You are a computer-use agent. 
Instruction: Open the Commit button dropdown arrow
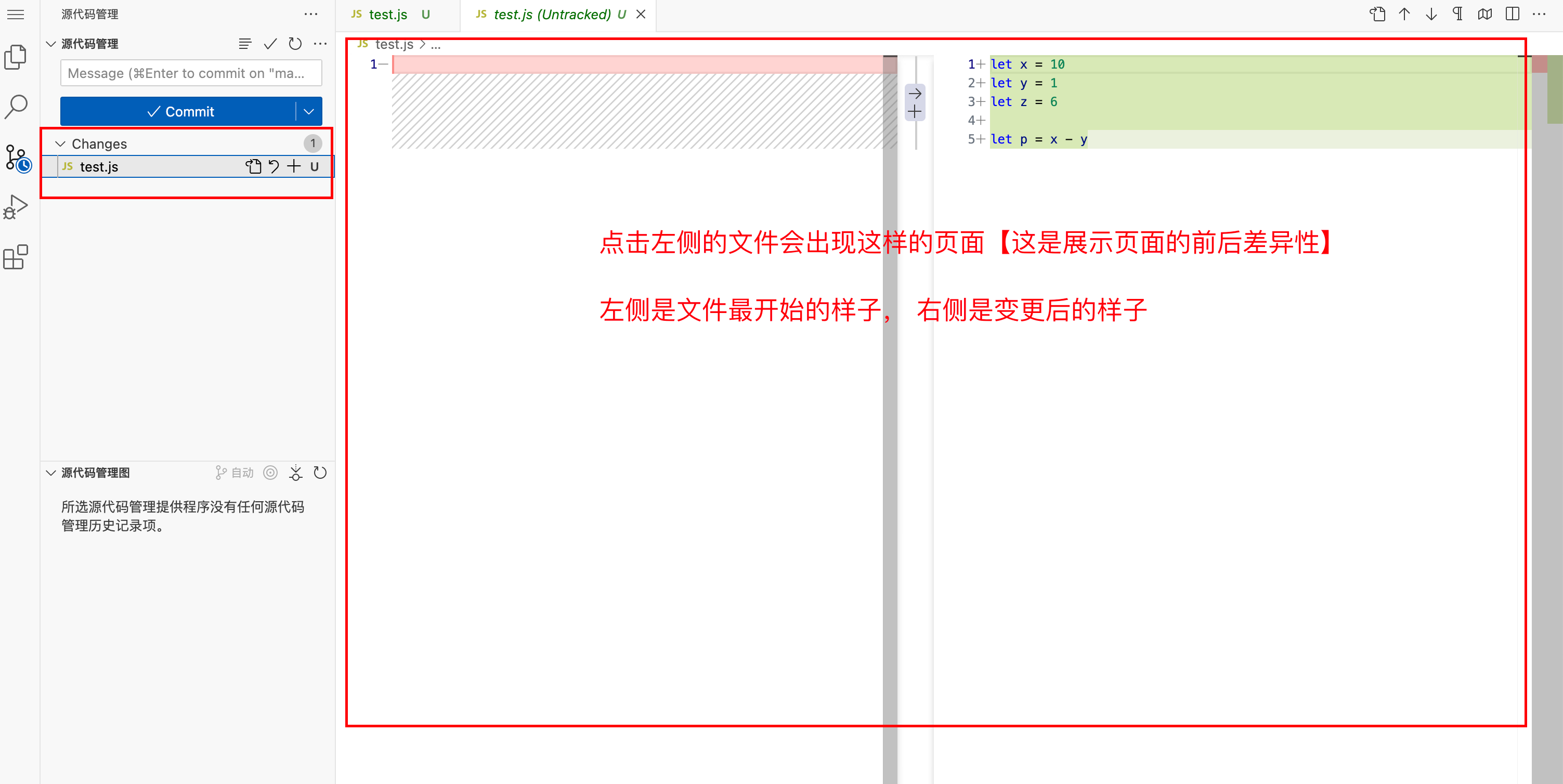point(309,112)
